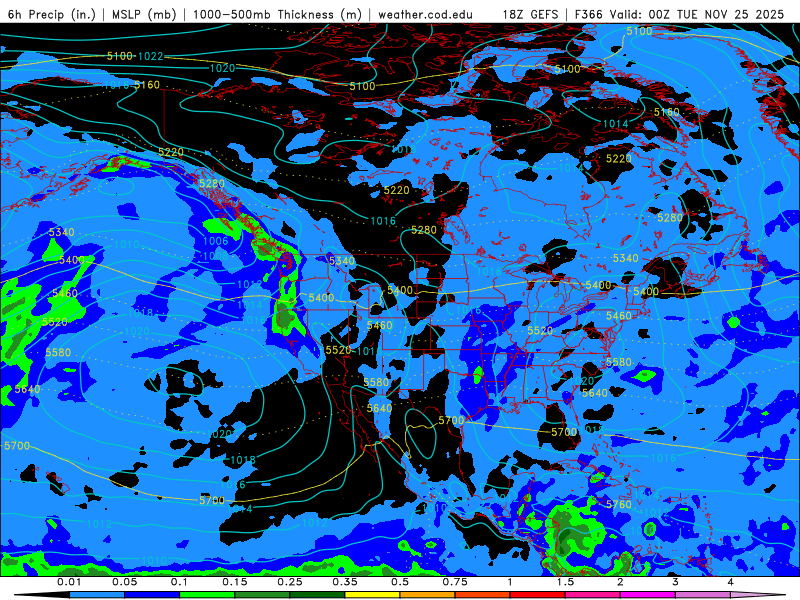Screen dimensions: 800x600
Task: Click the 0.25 legend value
Action: (x=290, y=582)
